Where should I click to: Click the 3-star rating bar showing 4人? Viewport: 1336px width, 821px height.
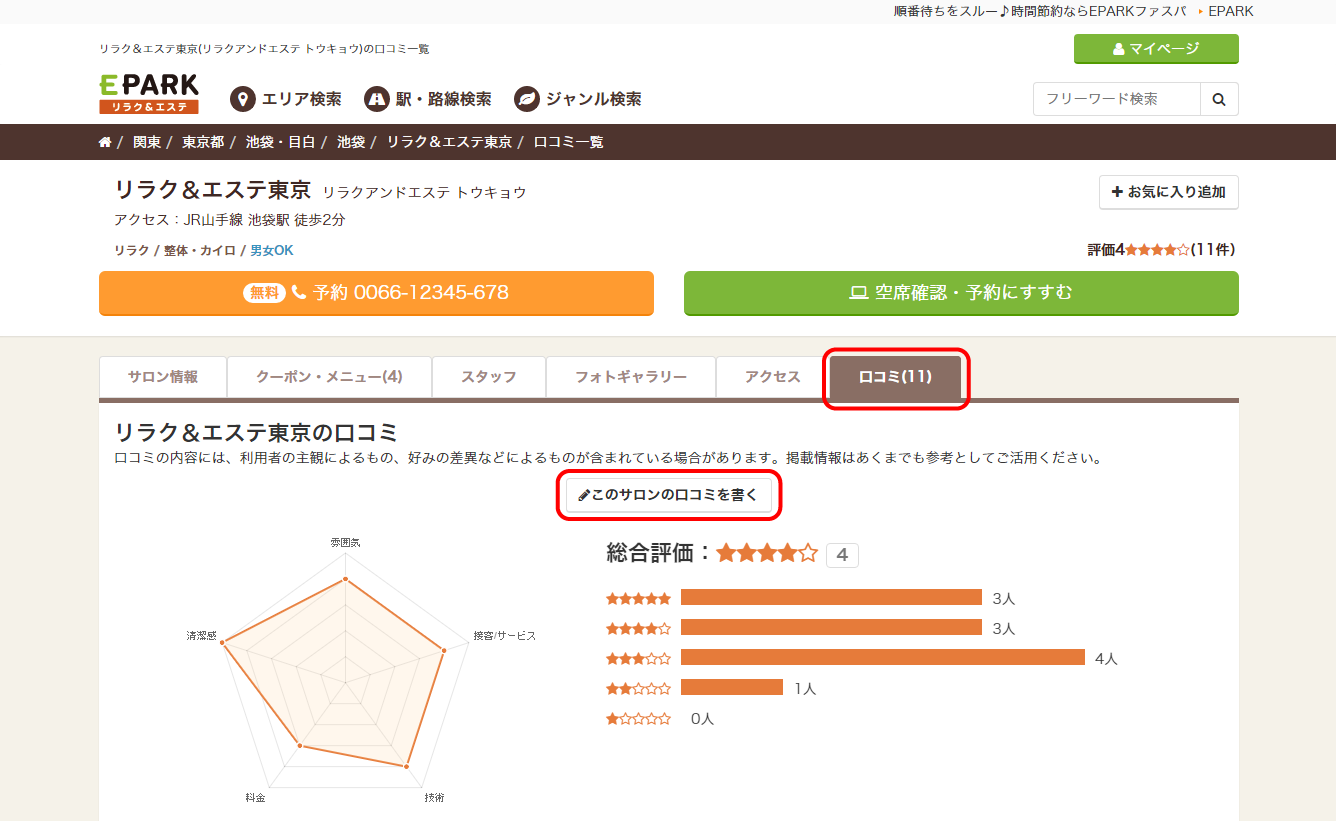883,658
